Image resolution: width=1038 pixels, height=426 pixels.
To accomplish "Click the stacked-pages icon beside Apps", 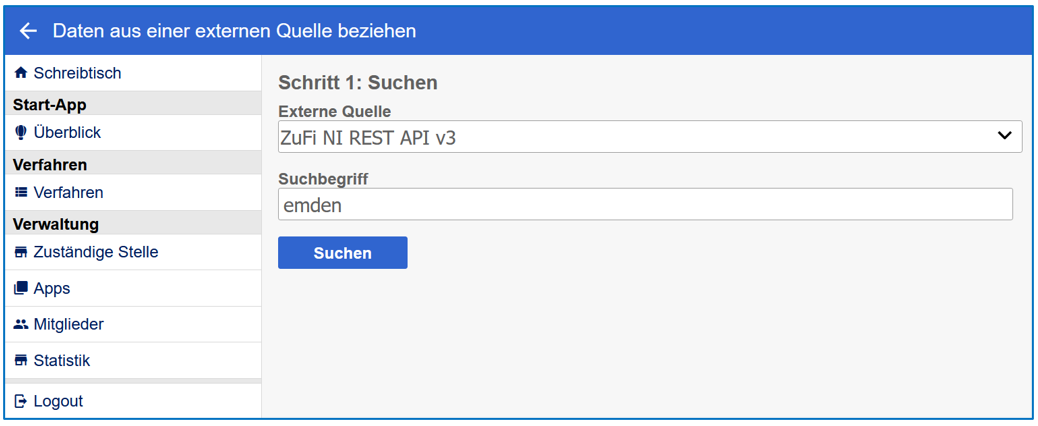I will pyautogui.click(x=21, y=288).
